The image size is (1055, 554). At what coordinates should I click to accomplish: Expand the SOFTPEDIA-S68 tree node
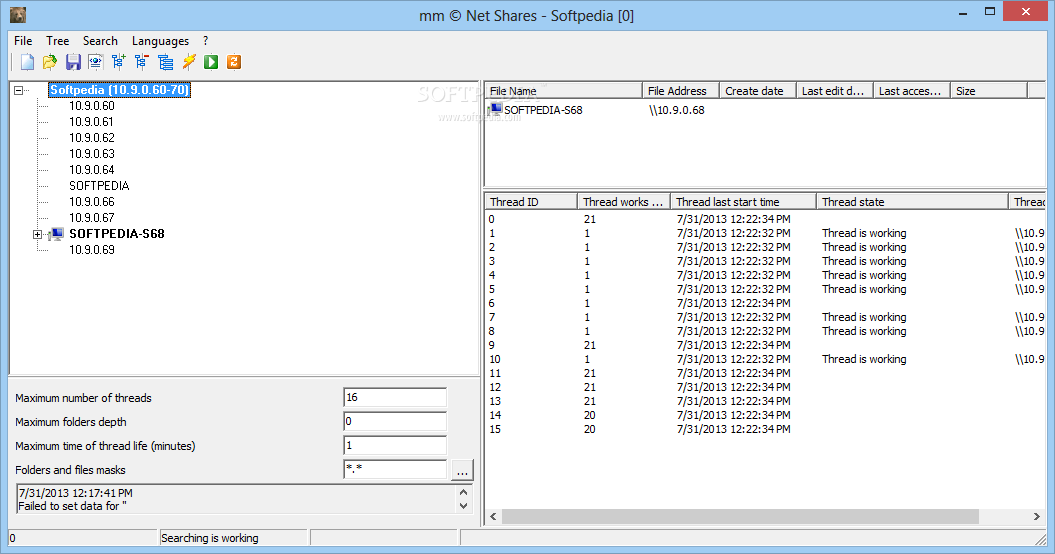point(38,234)
